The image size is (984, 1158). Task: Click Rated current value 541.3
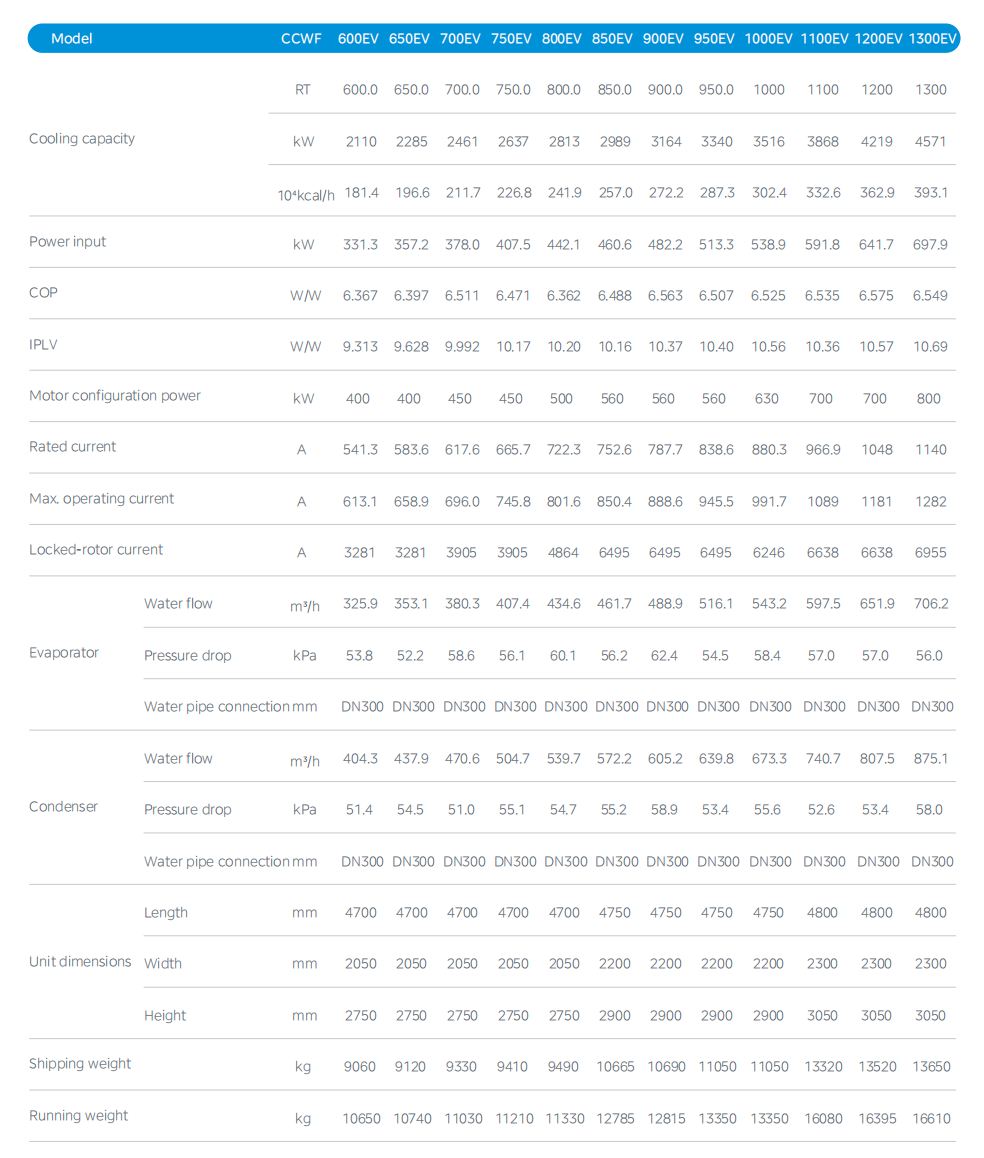(360, 450)
